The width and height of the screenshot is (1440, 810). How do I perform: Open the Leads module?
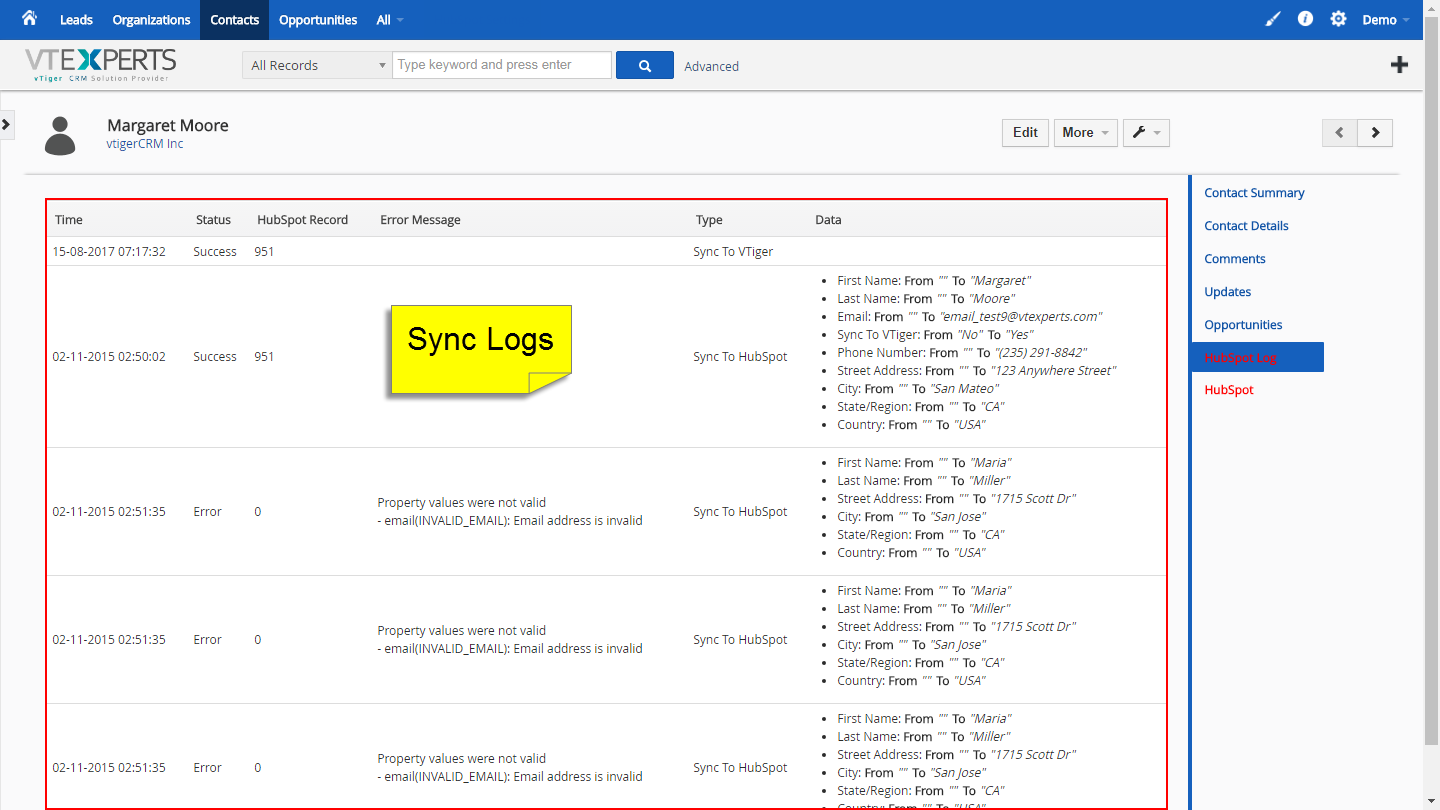pyautogui.click(x=76, y=20)
